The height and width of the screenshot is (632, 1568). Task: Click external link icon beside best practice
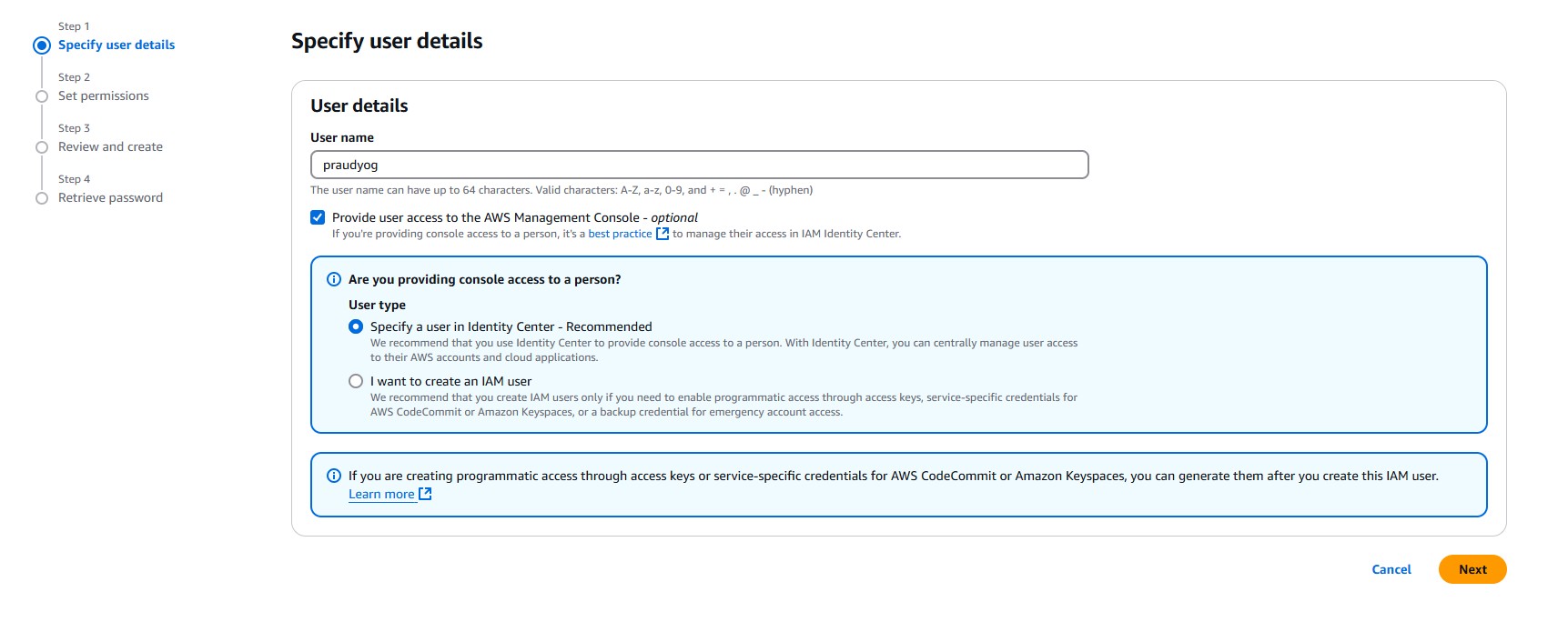click(x=663, y=234)
